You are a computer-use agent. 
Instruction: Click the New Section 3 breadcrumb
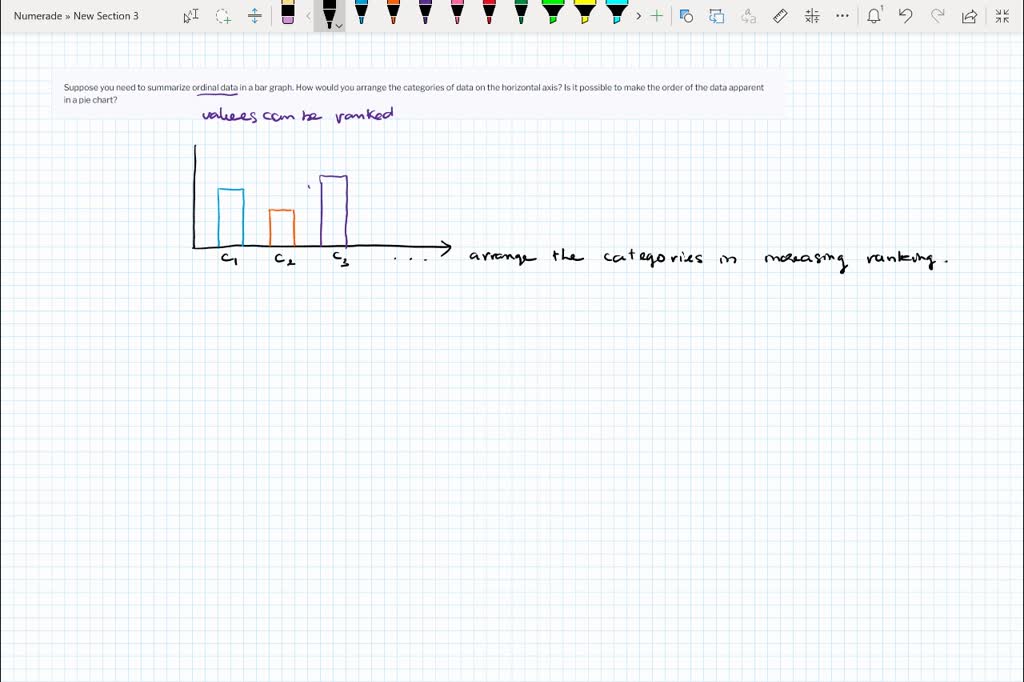tap(106, 16)
